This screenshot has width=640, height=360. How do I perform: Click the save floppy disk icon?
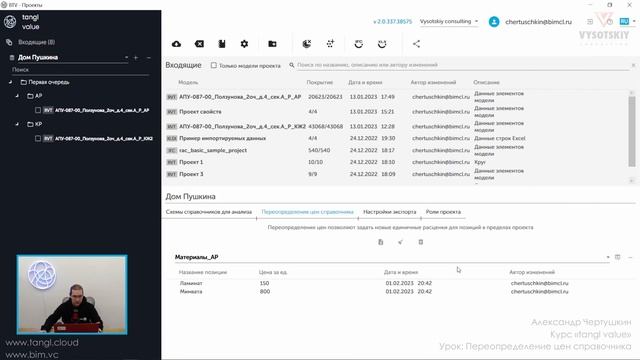[222, 44]
